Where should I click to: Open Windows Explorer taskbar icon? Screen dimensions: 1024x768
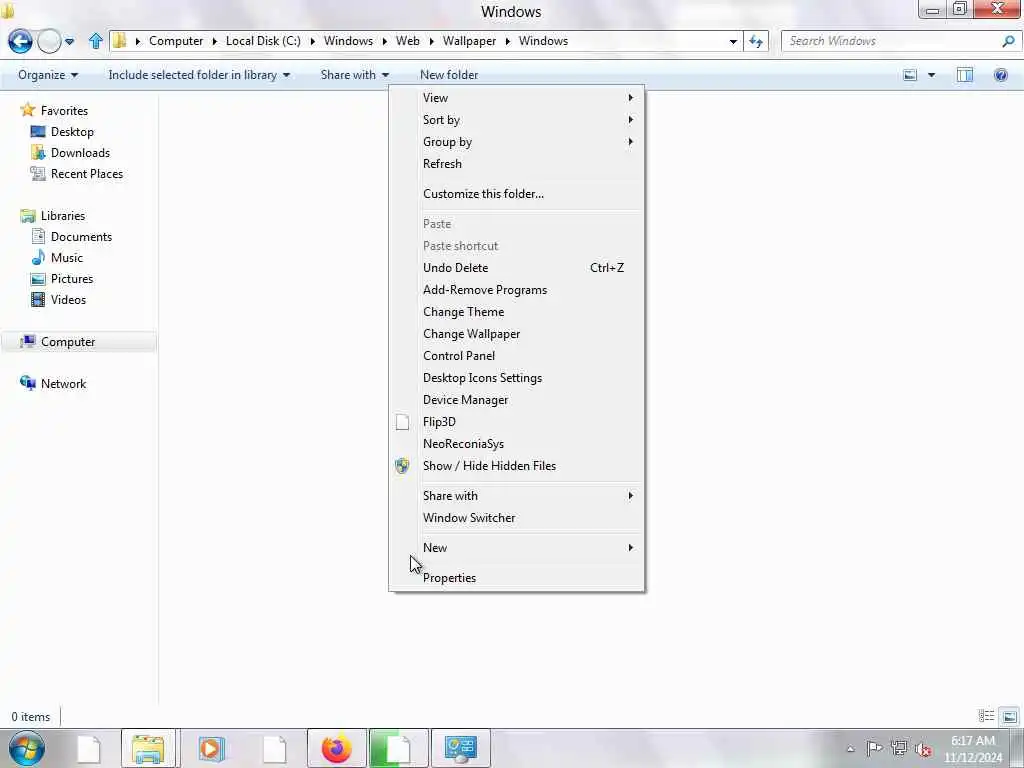[148, 748]
